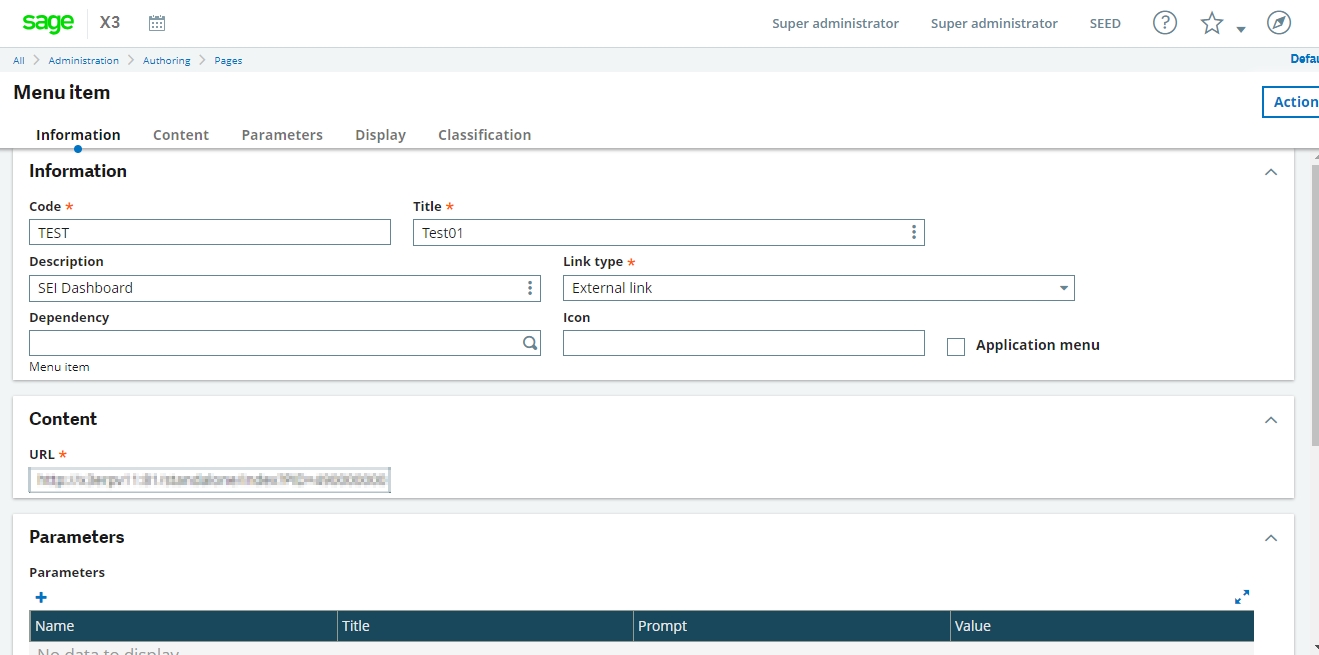Expand the Parameters grid with the diagonal arrows icon

(x=1242, y=597)
